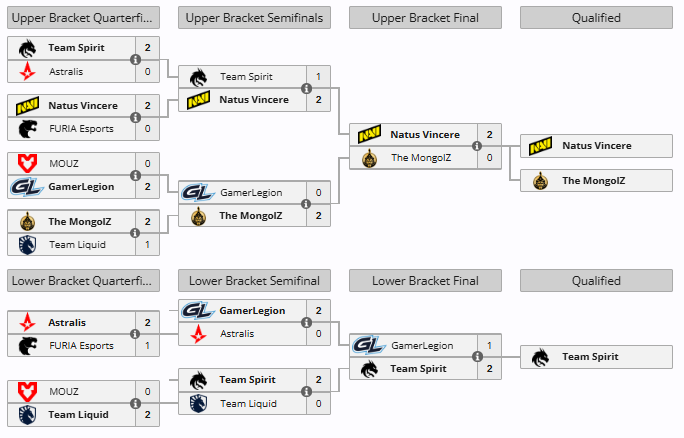Click Team Liquid in Lower Bracket Semifinal
The height and width of the screenshot is (438, 684).
(248, 404)
